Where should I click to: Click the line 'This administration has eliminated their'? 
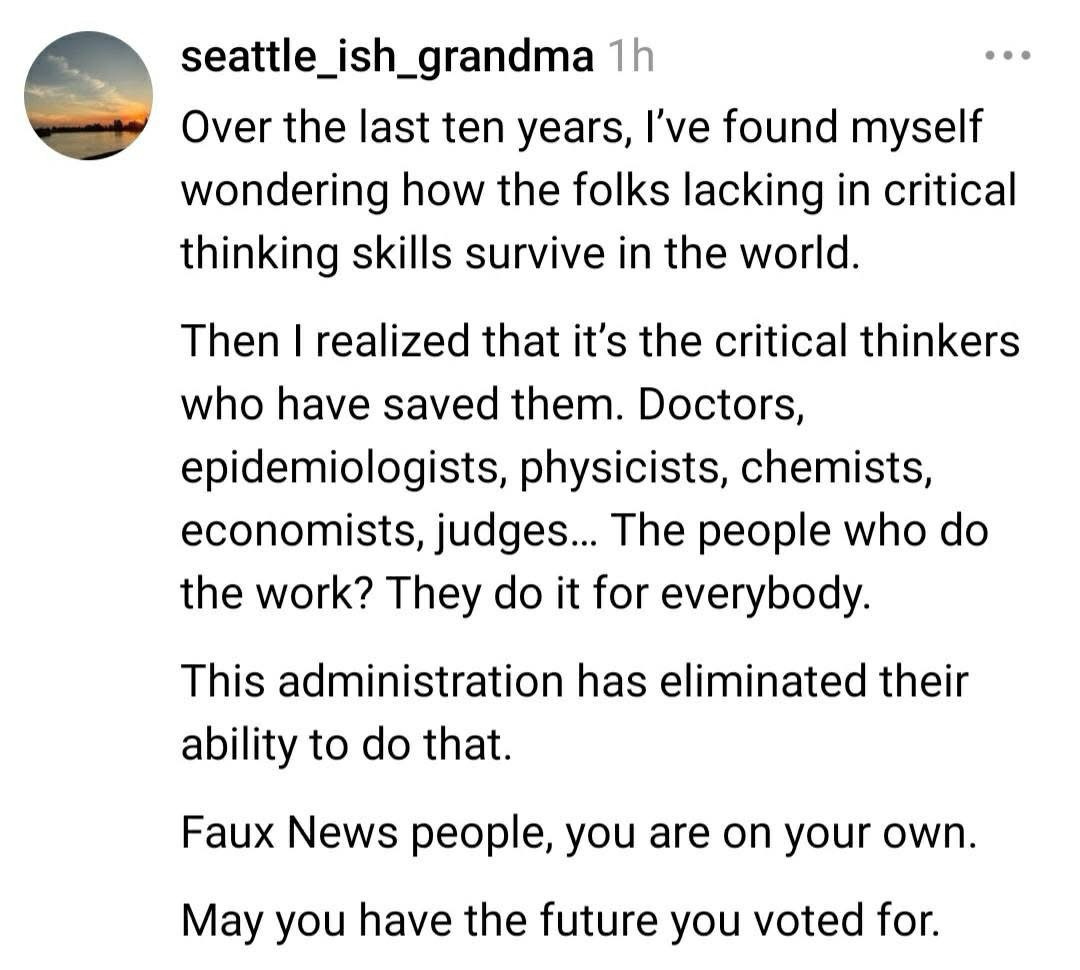574,681
